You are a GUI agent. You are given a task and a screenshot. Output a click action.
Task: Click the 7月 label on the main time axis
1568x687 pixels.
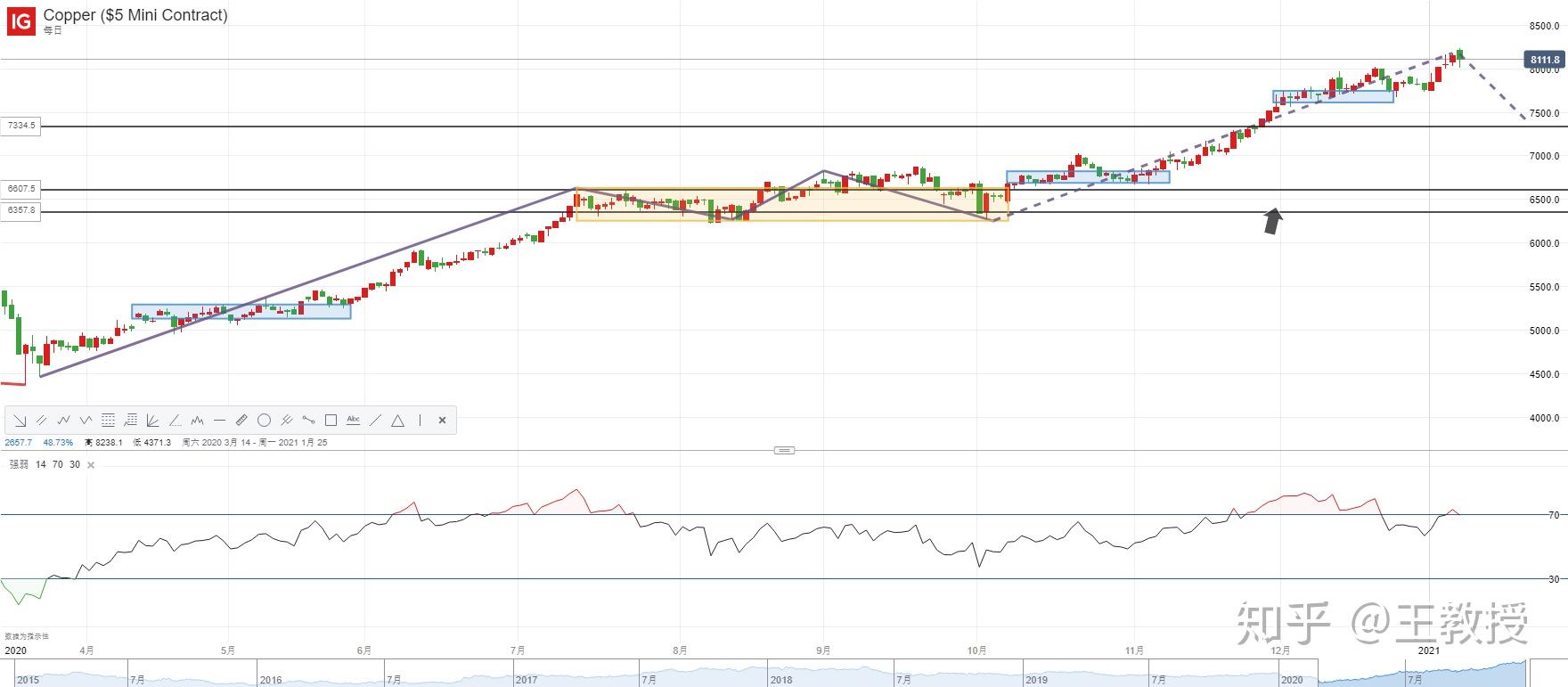518,650
